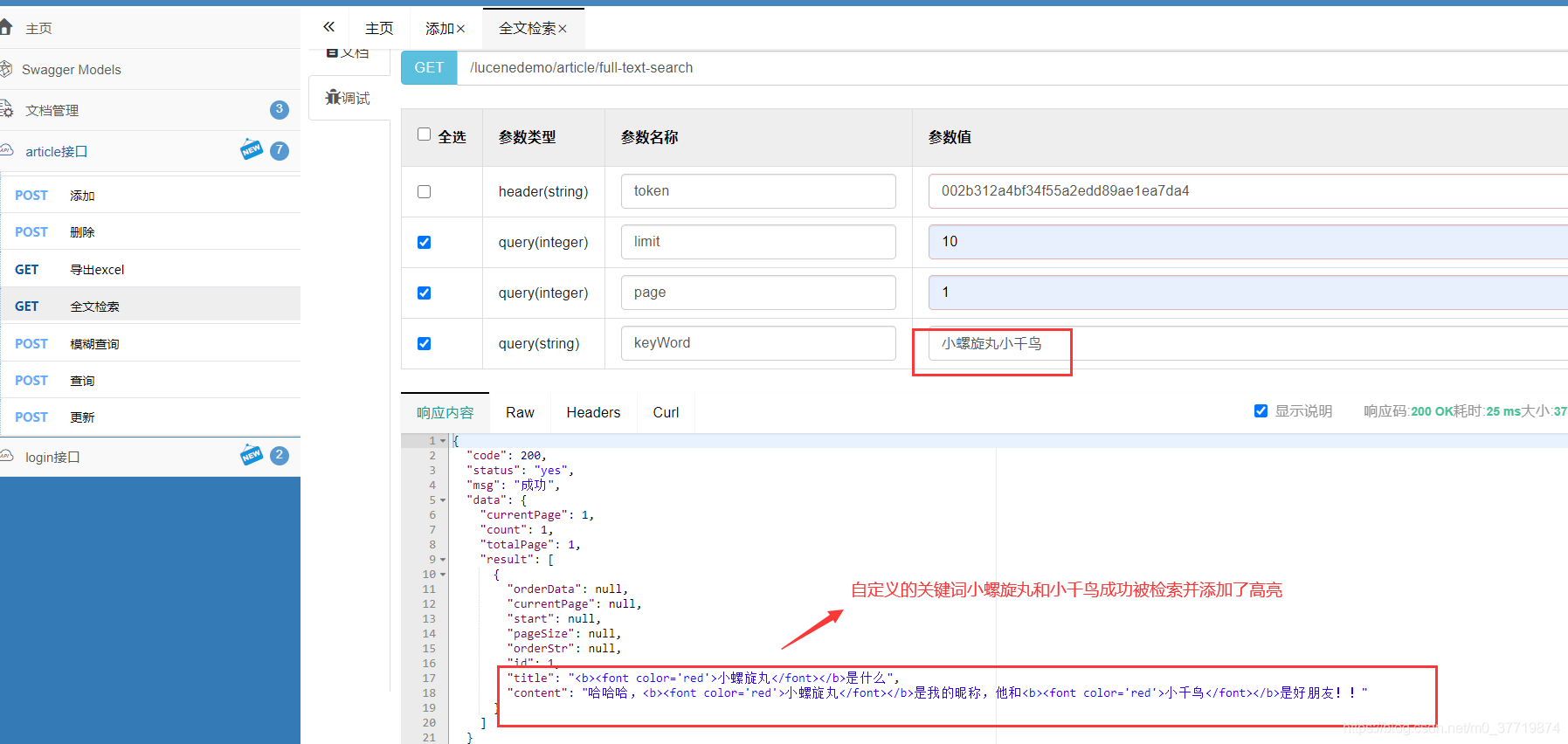
Task: Open the POST 添加 endpoint
Action: (150, 195)
